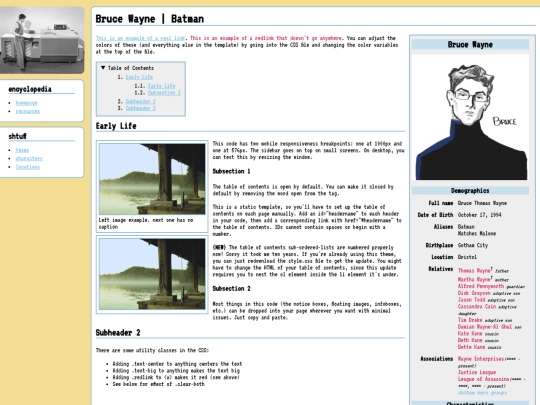This screenshot has width=540, height=405.
Task: Click the 'Subheader 2' section heading
Action: point(118,333)
